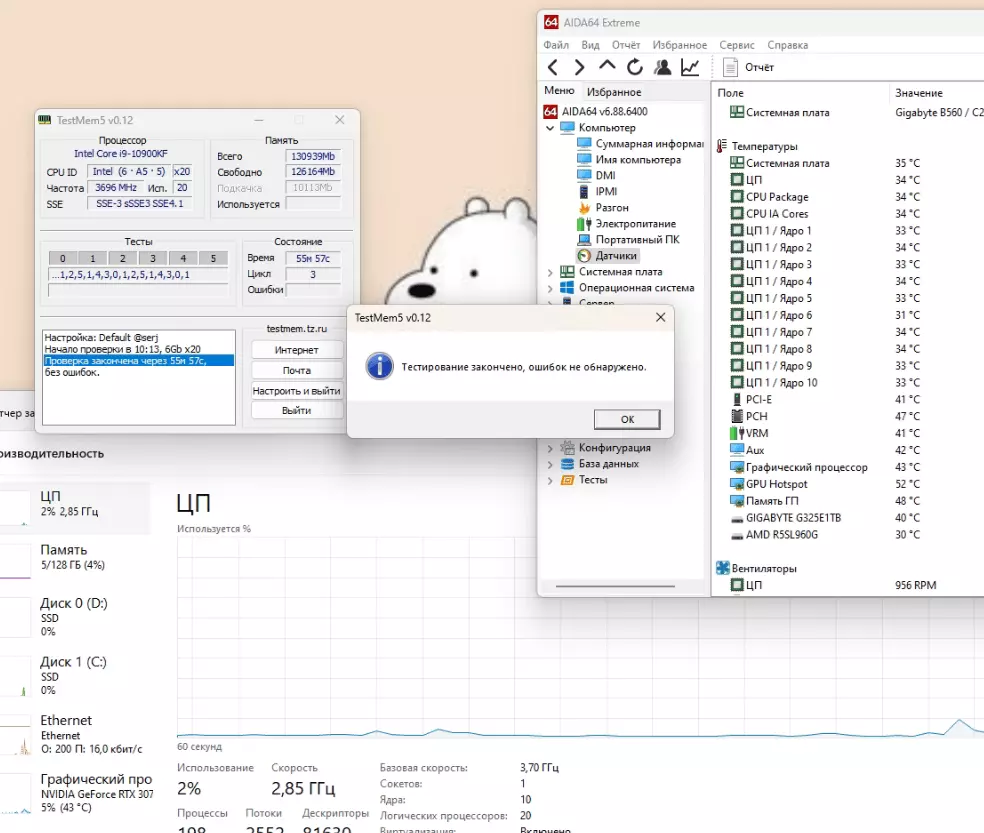This screenshot has width=984, height=833.
Task: Click OK in TestMem5 dialog
Action: coord(627,419)
